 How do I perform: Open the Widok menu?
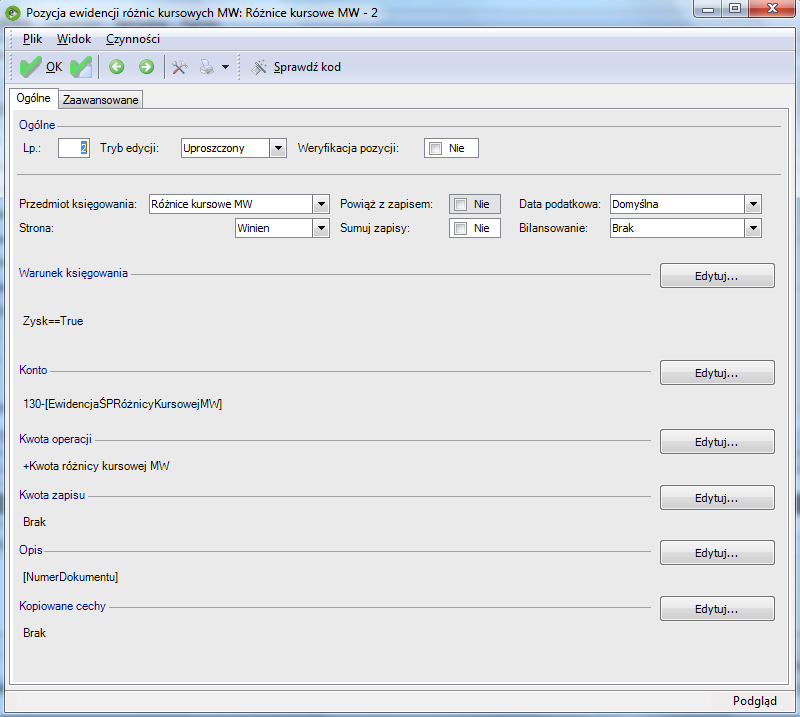coord(74,39)
